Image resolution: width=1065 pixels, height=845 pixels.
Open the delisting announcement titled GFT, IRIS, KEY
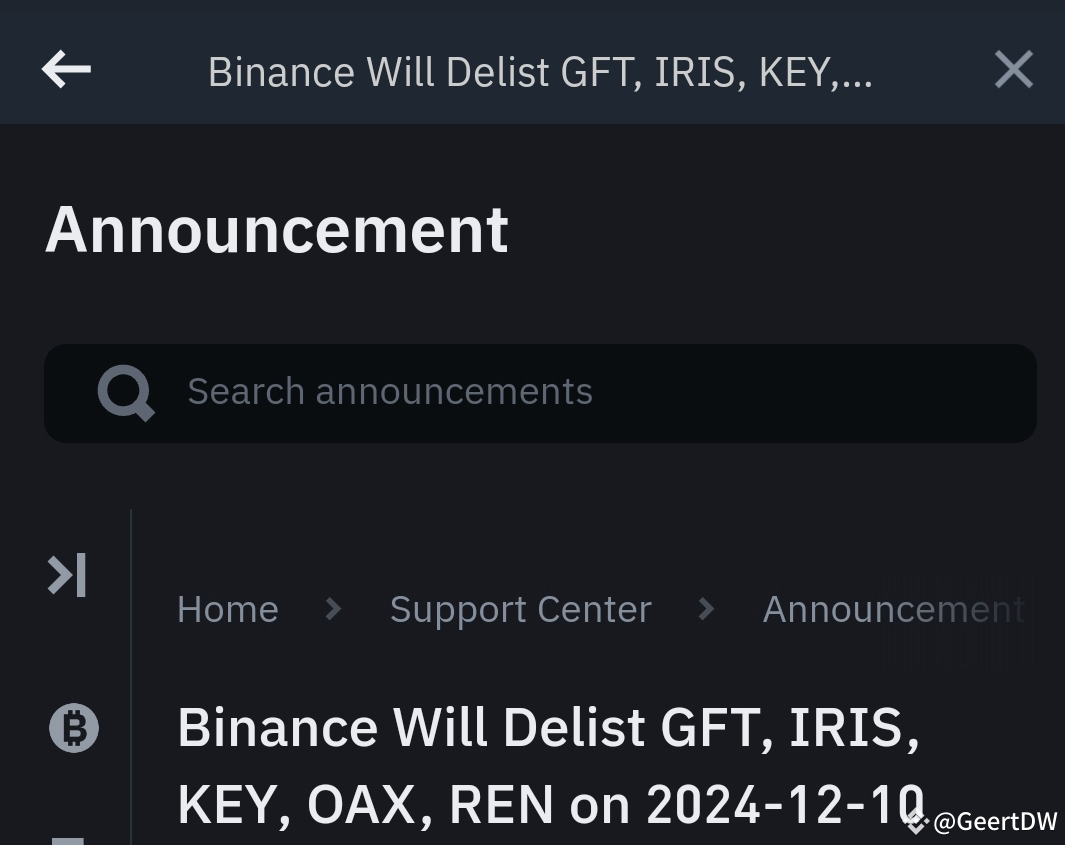pos(550,765)
